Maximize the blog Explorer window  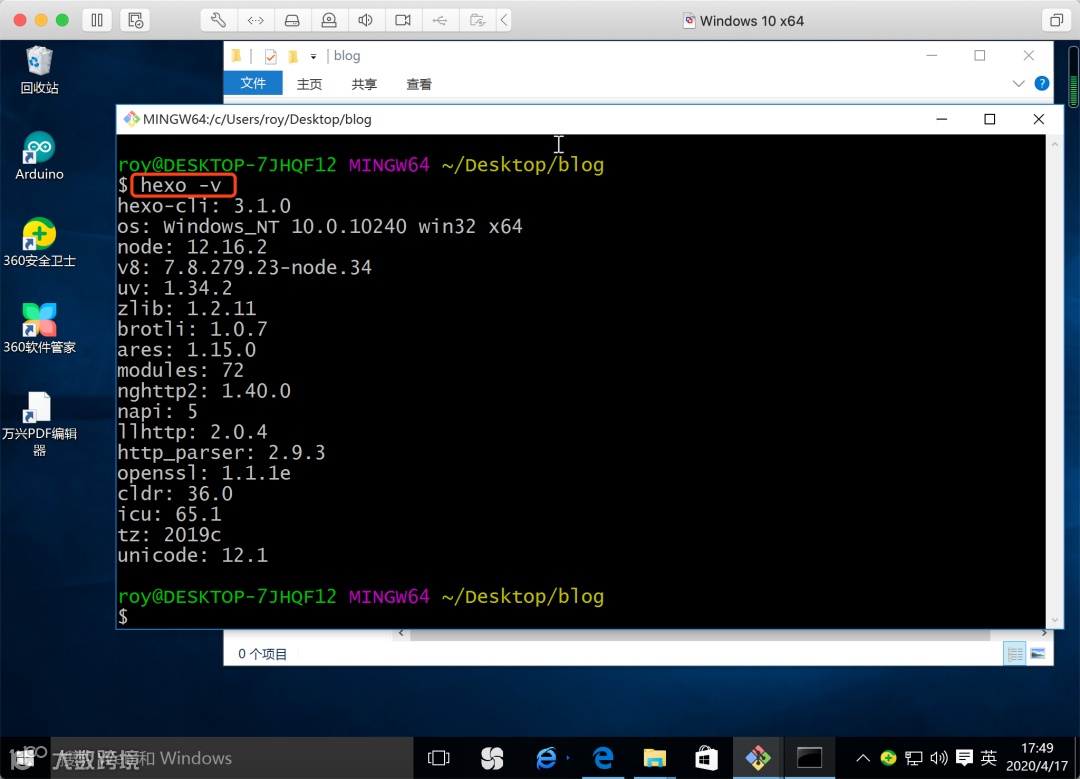pos(979,55)
